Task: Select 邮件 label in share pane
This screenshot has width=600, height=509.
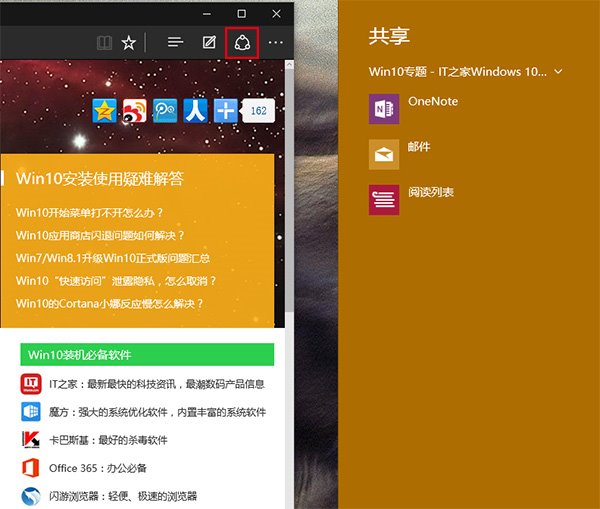Action: 419,147
